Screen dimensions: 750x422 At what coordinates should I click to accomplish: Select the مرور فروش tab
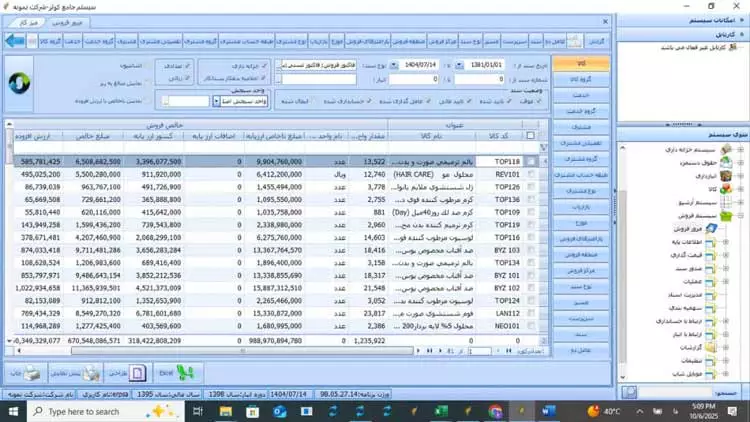[x=67, y=20]
